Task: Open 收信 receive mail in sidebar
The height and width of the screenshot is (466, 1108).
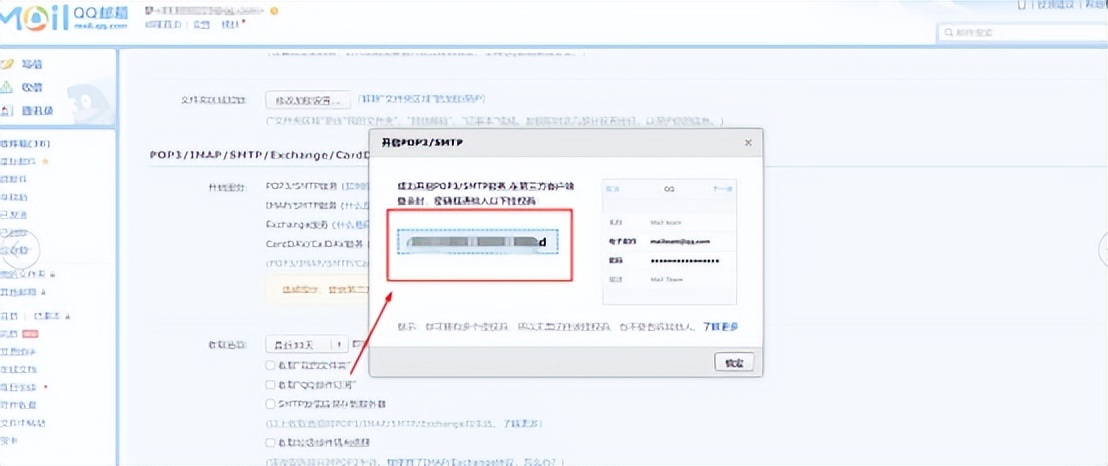Action: point(31,88)
